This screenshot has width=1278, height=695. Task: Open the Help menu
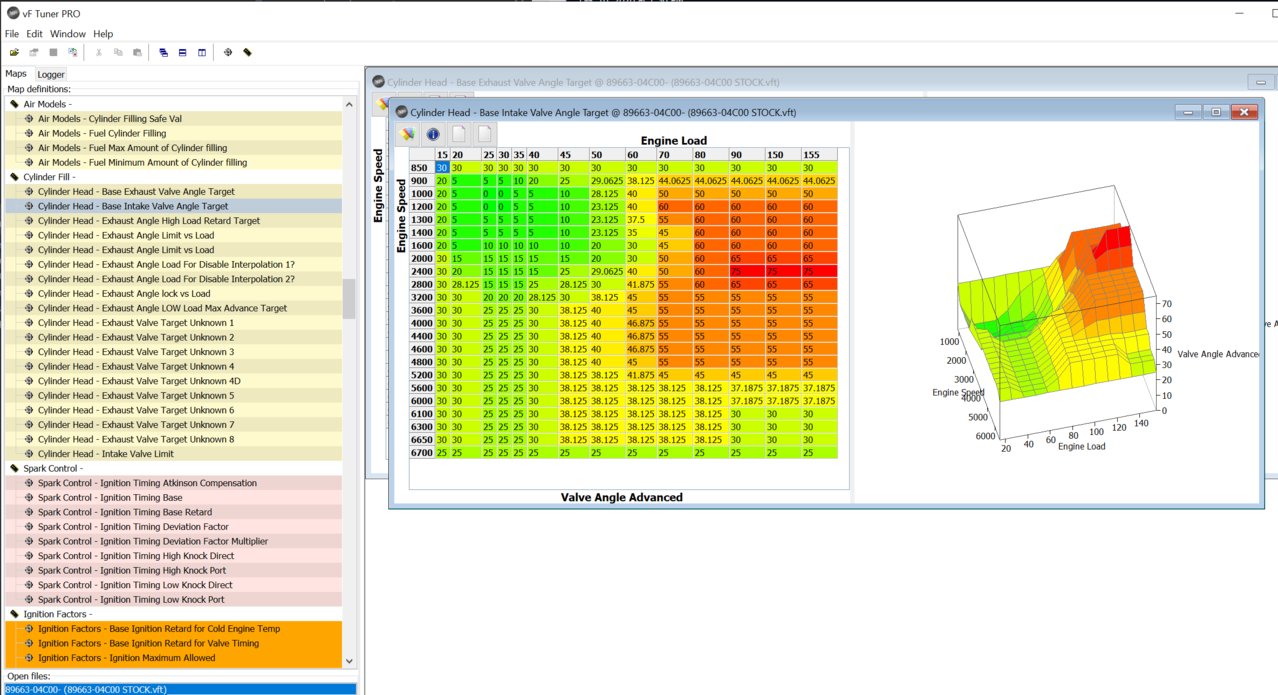[x=103, y=34]
